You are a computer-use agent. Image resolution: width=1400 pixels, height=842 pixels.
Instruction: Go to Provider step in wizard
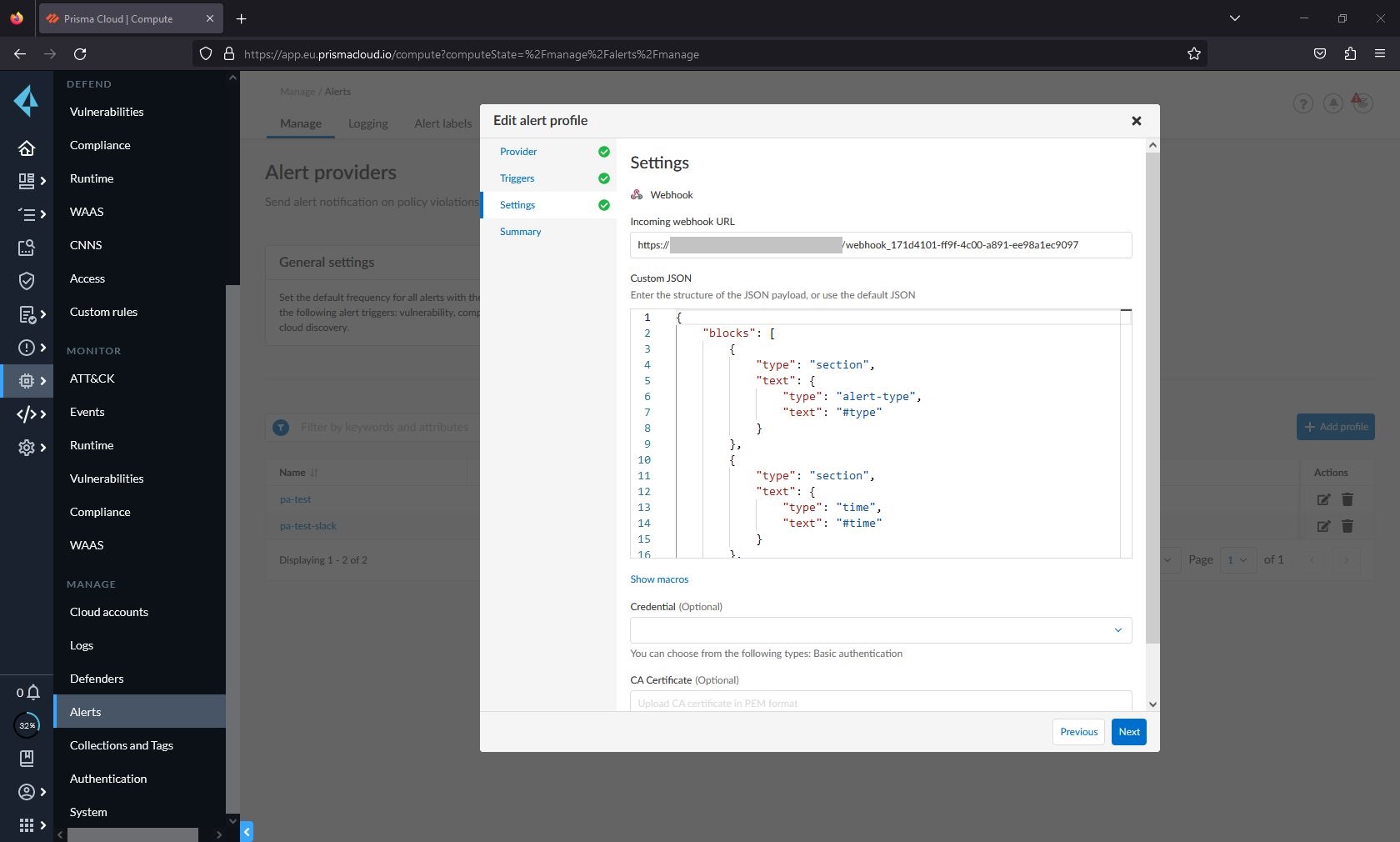tap(518, 152)
